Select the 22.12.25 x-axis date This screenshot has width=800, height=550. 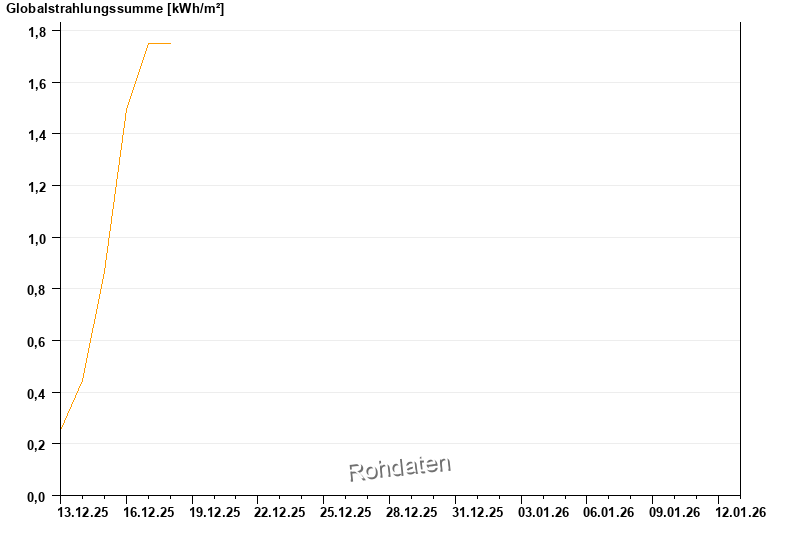point(280,512)
